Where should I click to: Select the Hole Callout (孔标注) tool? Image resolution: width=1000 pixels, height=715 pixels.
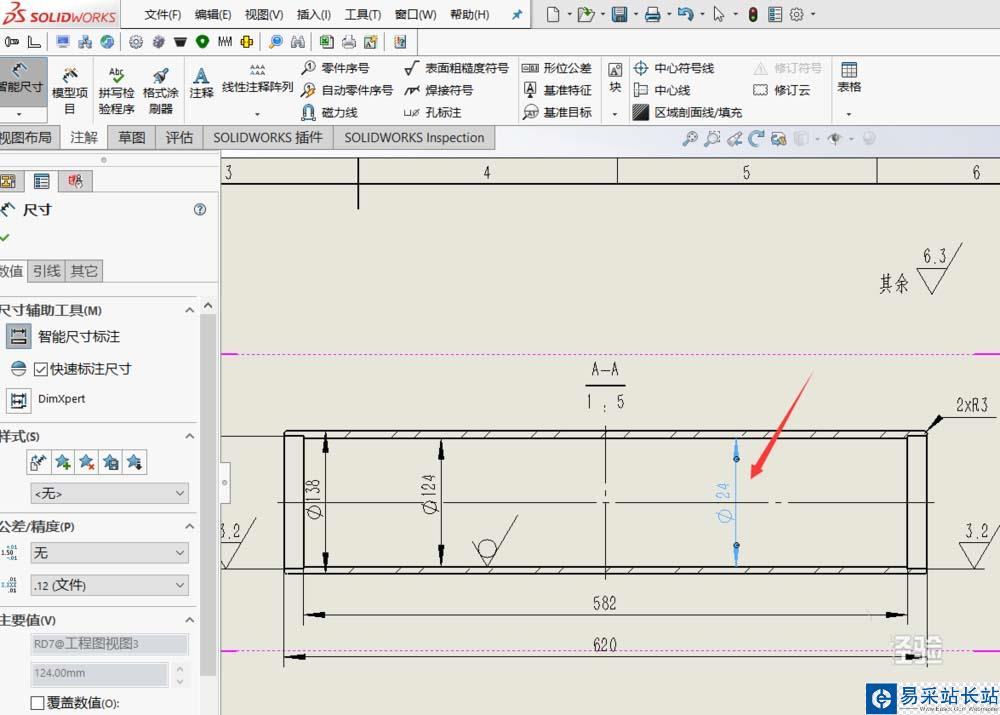[433, 113]
